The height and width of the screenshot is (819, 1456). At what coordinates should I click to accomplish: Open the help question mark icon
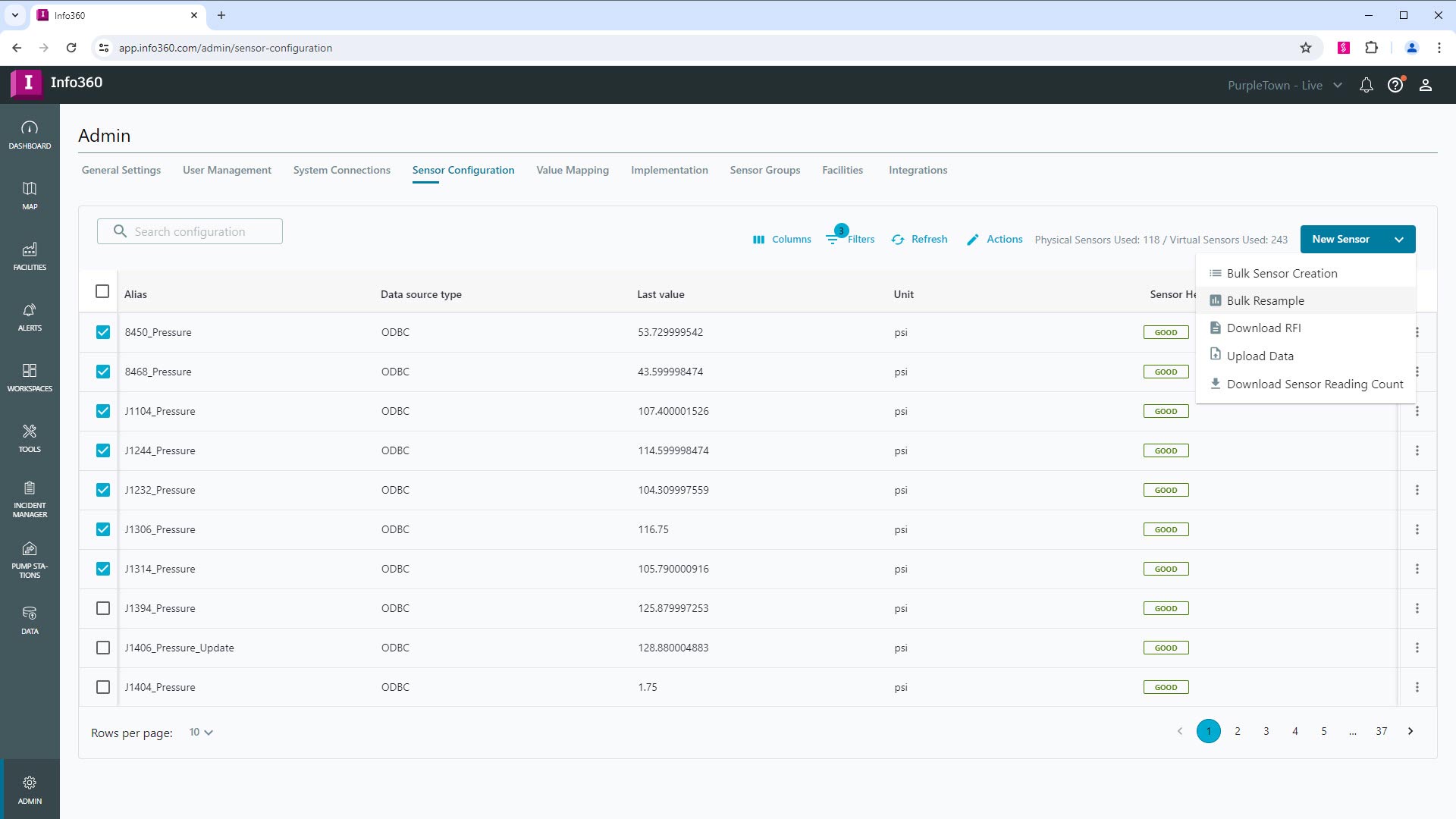tap(1395, 85)
